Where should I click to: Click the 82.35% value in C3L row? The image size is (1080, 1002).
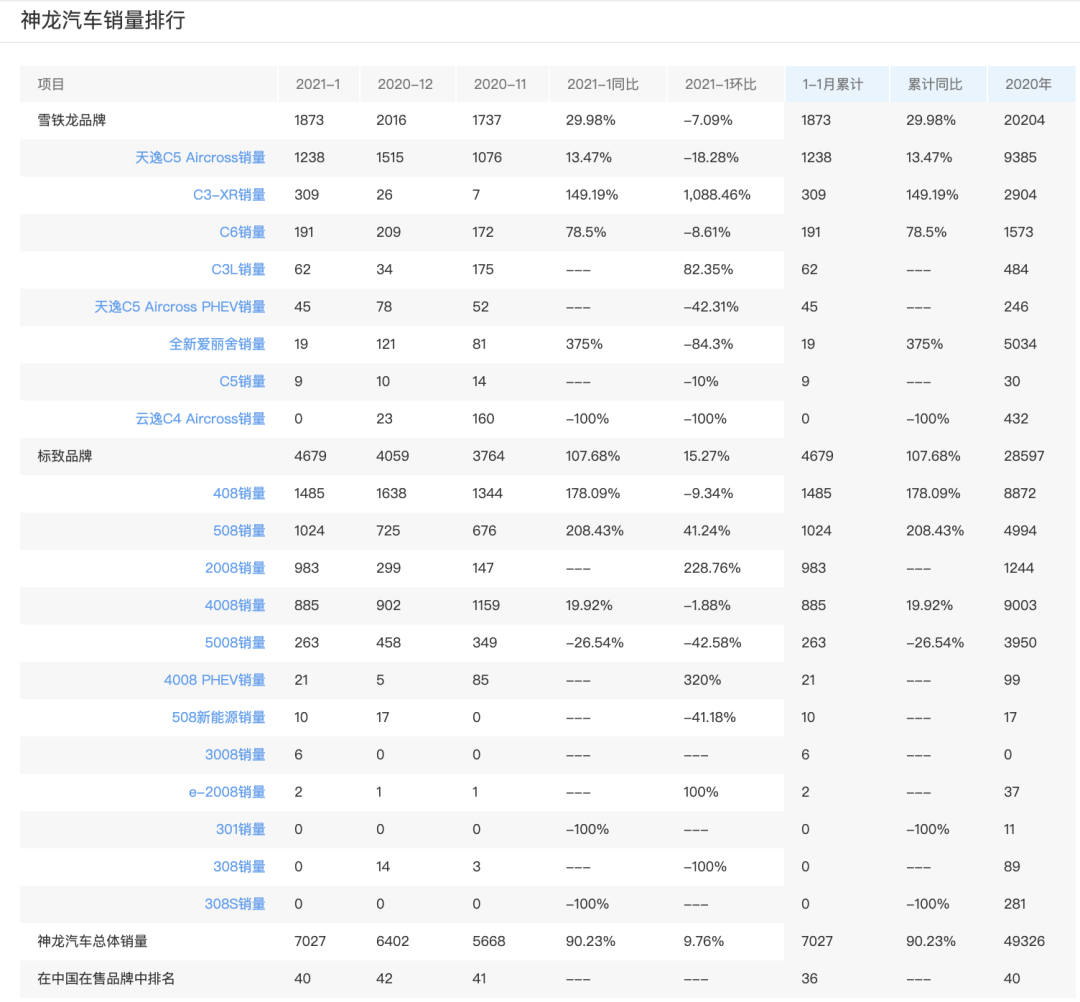[x=708, y=269]
